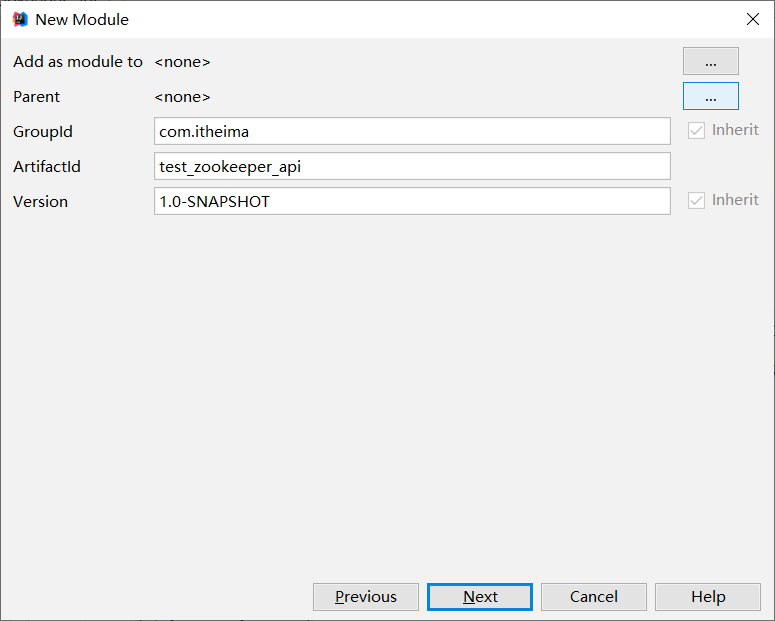Click the IntelliJ IDEA icon in title bar

(x=19, y=19)
